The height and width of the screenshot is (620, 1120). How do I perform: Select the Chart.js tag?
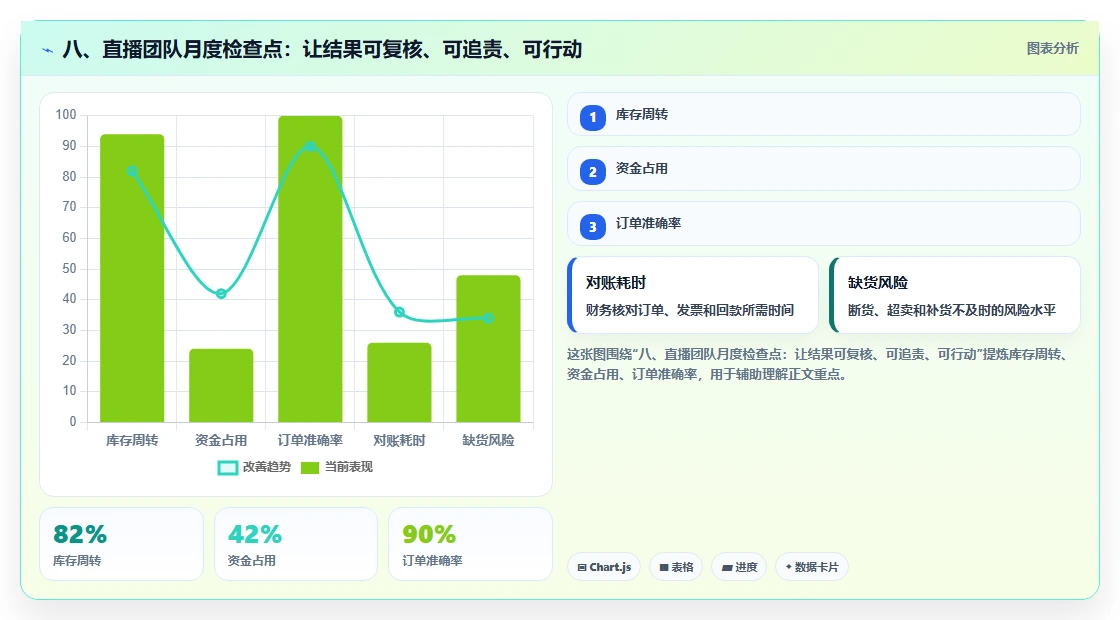tap(604, 567)
